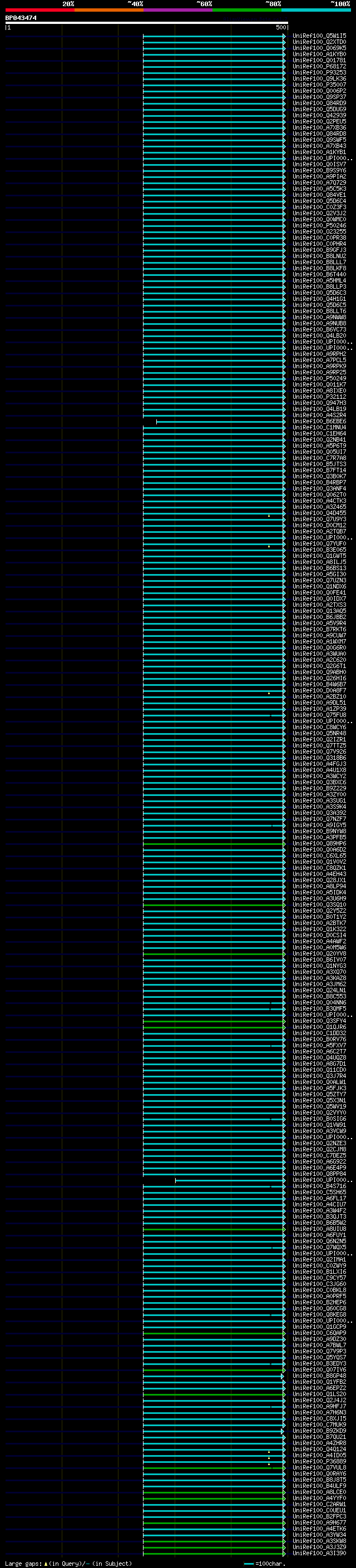Select label UniRef100_Q9SWF5
The width and height of the screenshot is (356, 1568).
319,140
